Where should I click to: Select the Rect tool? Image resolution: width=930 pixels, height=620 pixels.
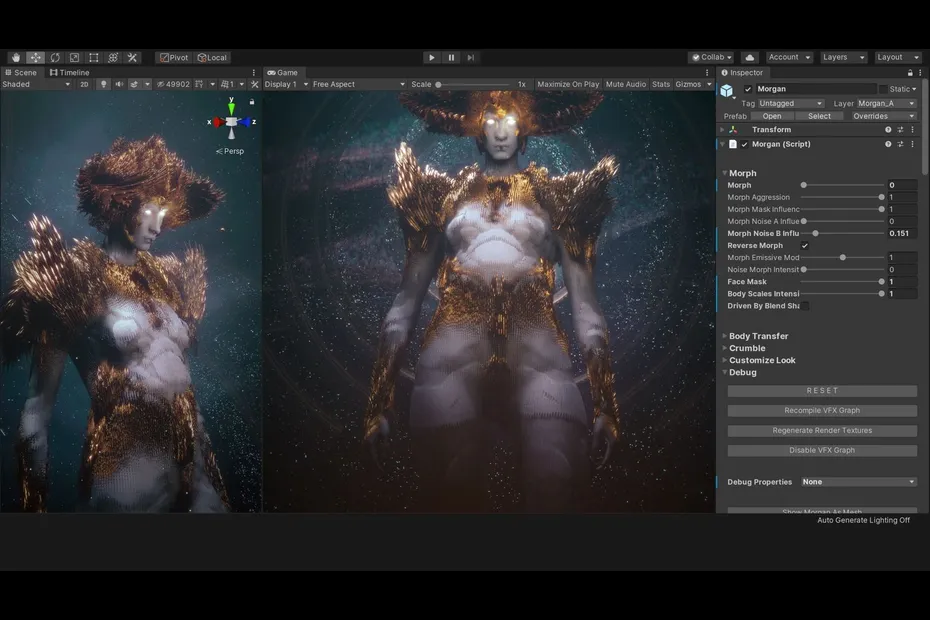94,58
